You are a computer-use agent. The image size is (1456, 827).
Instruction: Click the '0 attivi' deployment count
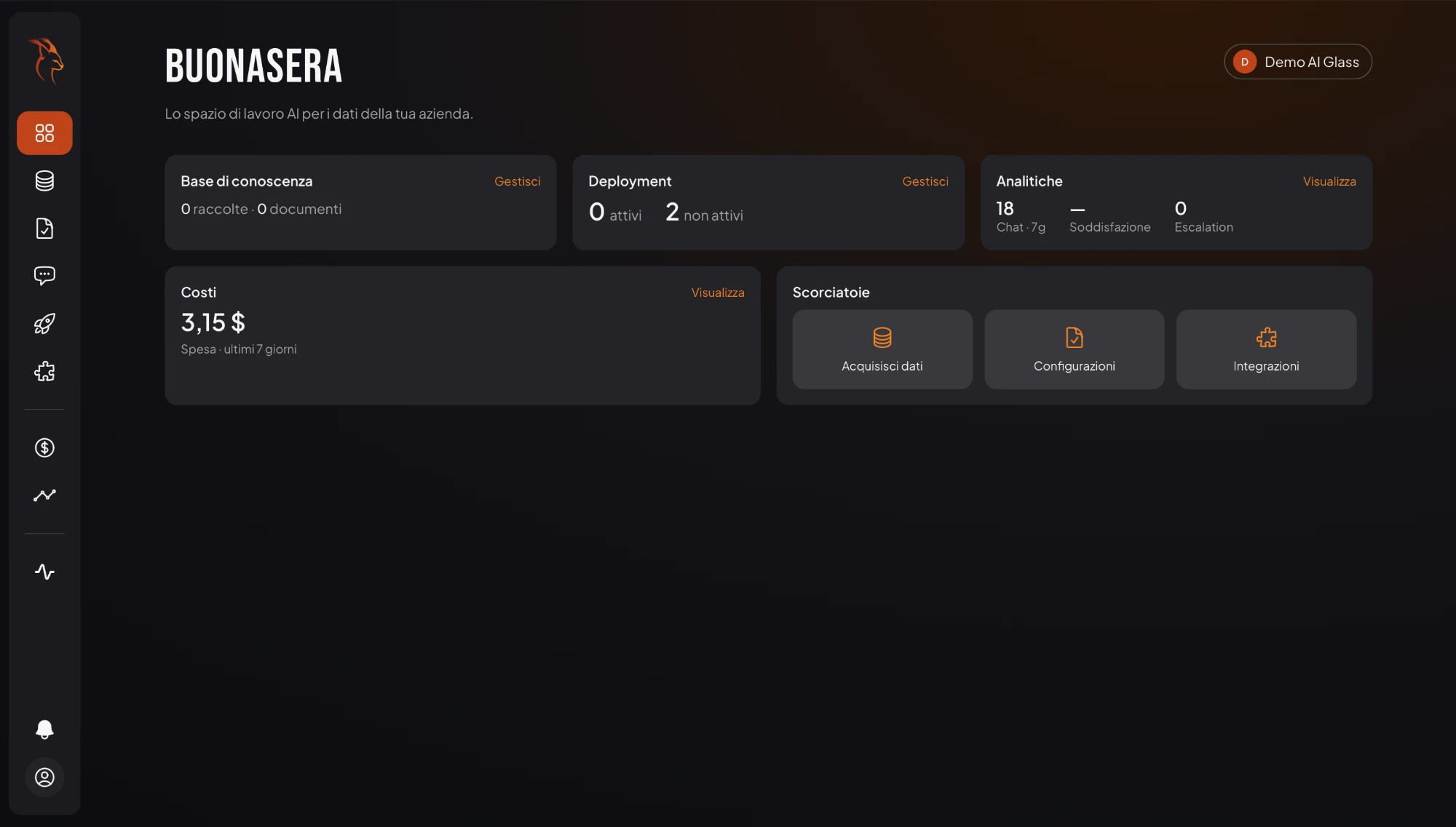tap(615, 213)
